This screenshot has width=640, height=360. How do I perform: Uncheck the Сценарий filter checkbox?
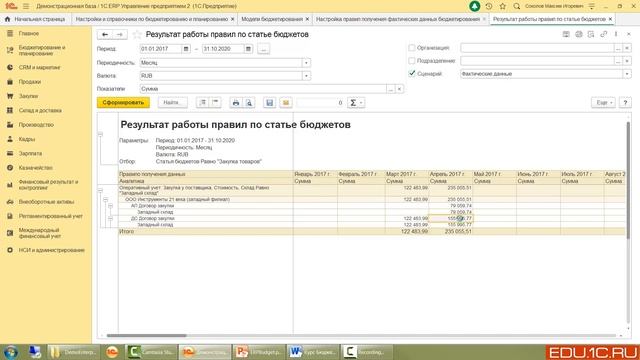[x=412, y=73]
